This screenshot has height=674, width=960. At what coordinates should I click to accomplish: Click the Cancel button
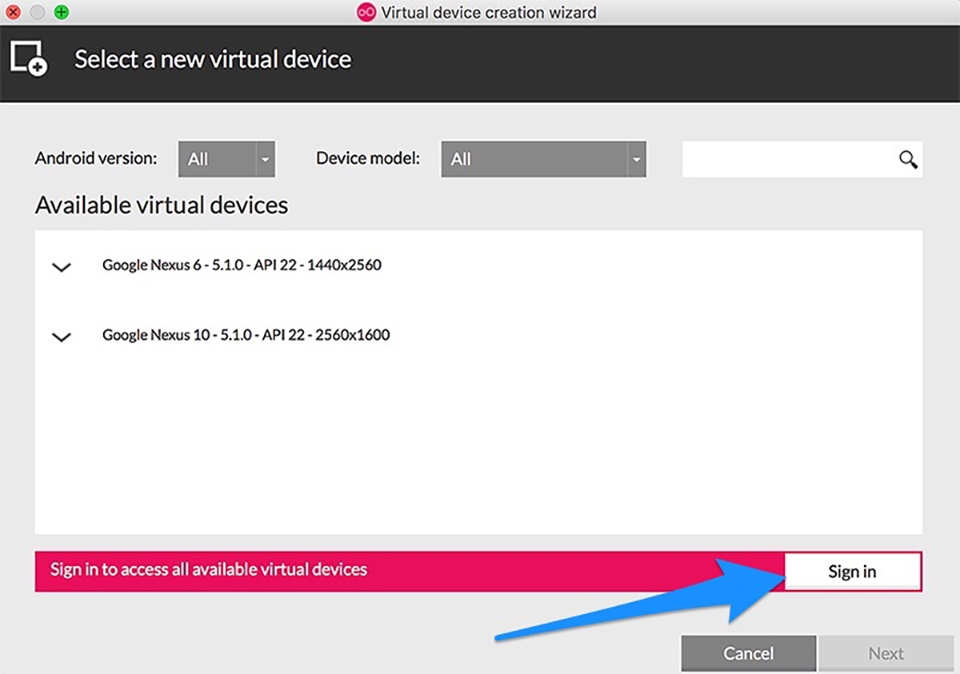[748, 653]
